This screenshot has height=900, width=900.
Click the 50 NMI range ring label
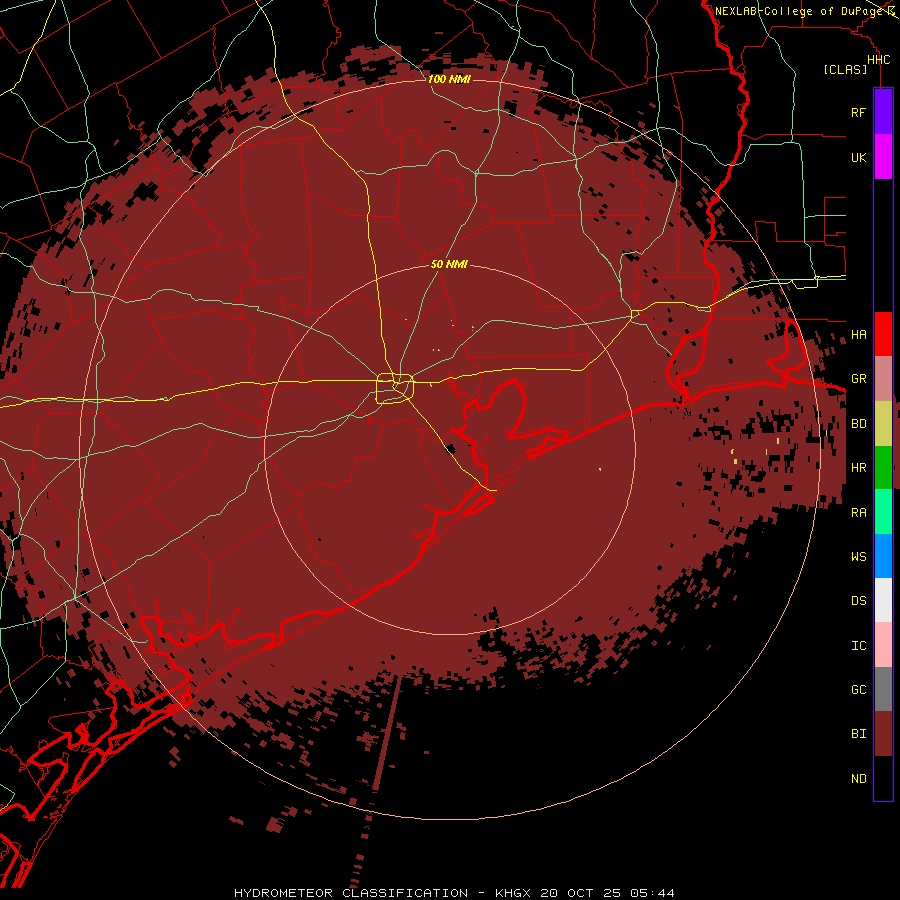click(x=449, y=264)
